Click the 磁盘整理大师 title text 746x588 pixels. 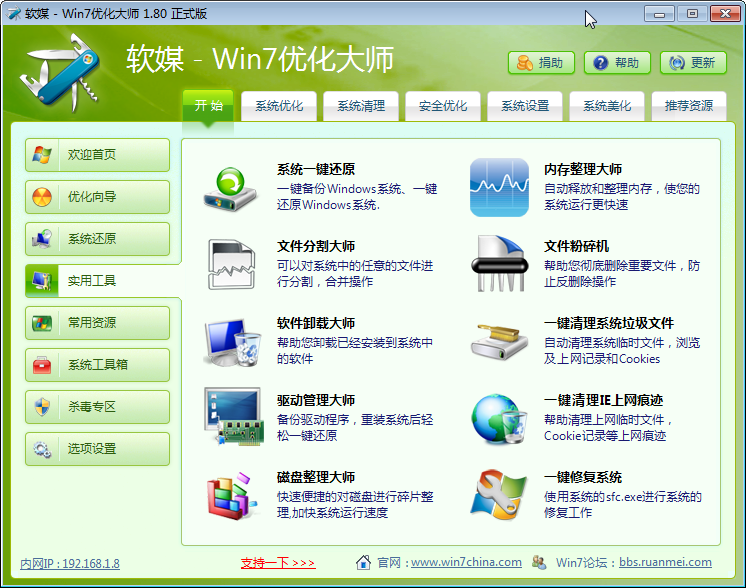pos(316,477)
